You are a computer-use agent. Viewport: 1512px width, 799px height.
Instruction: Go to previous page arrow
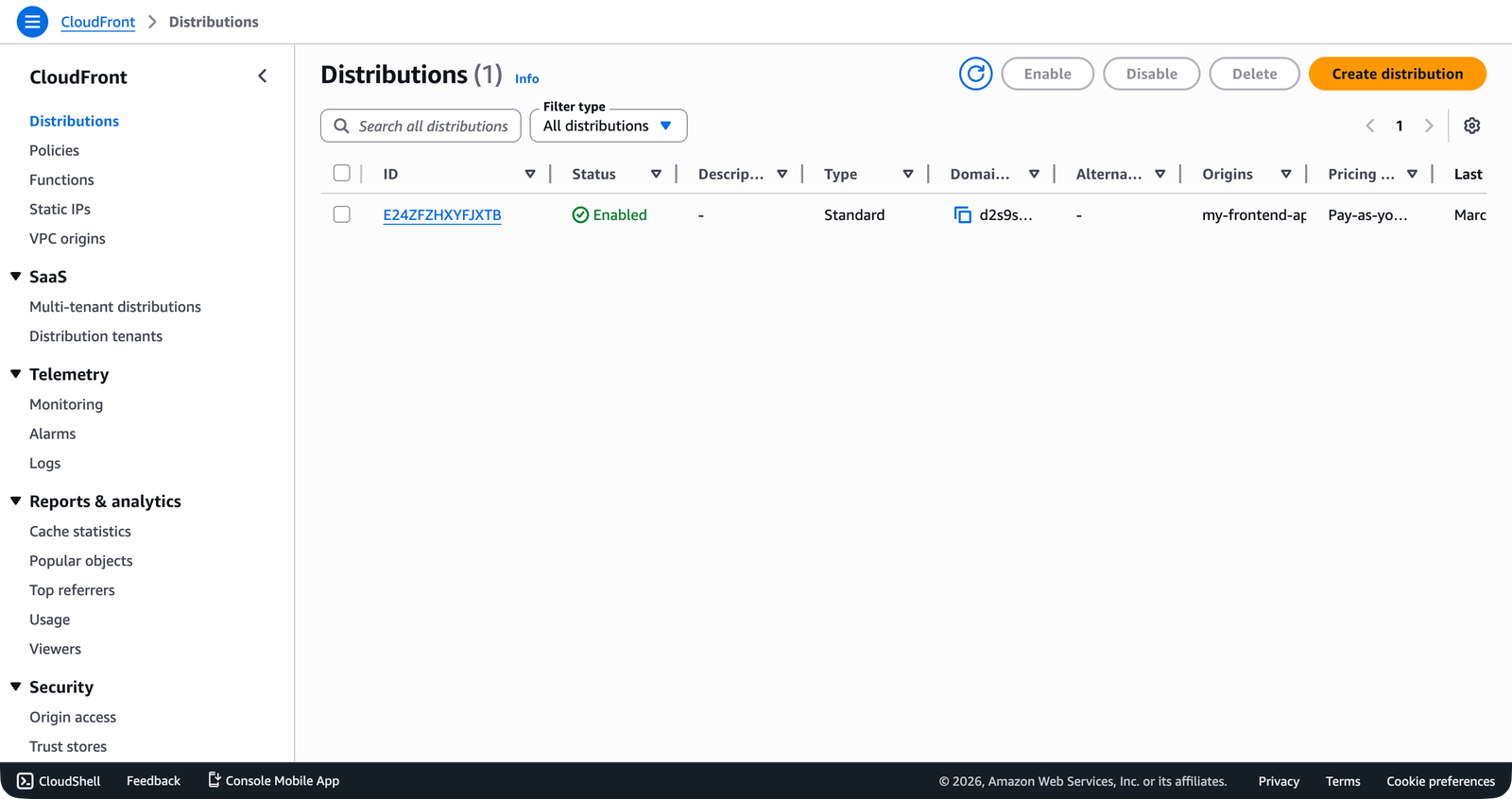[x=1369, y=126]
